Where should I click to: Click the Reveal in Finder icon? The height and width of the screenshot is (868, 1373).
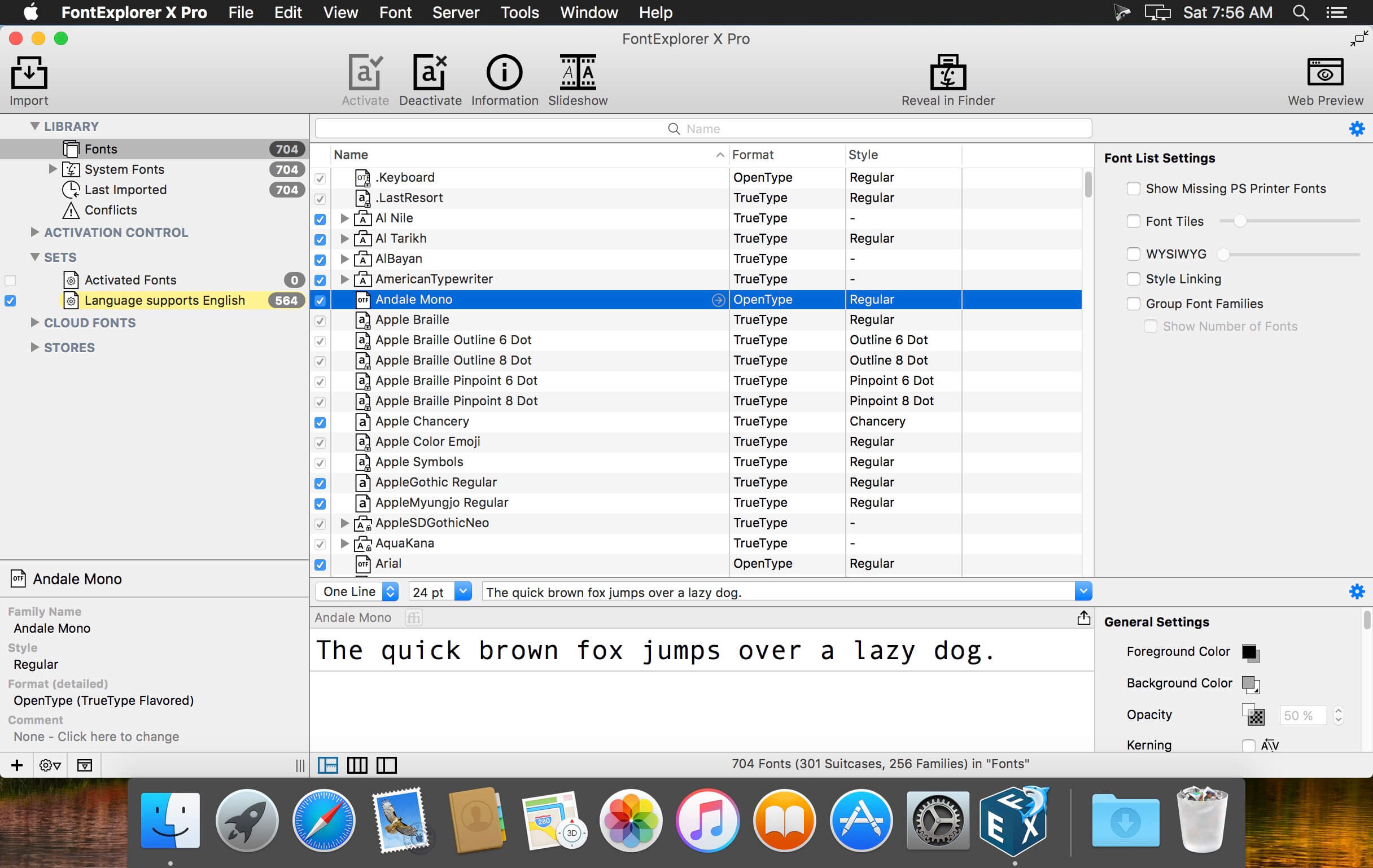pyautogui.click(x=946, y=74)
